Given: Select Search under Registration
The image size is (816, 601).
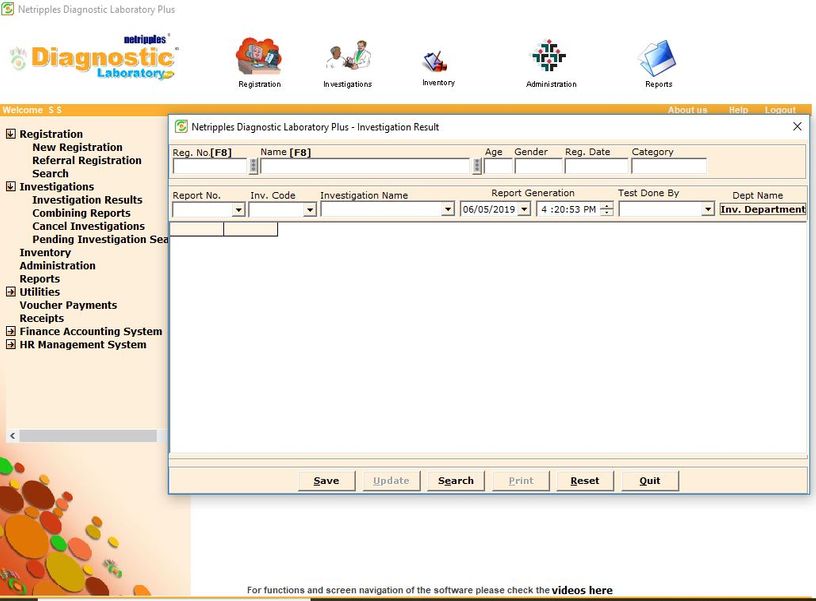Looking at the screenshot, I should pos(50,173).
